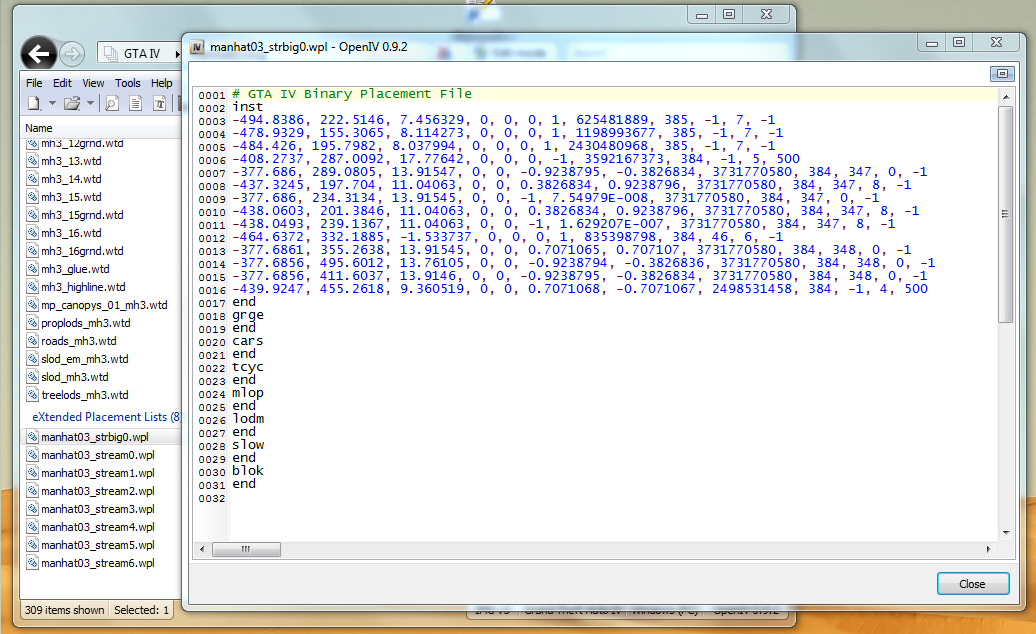Click the Name column header
This screenshot has width=1036, height=634.
pyautogui.click(x=39, y=128)
